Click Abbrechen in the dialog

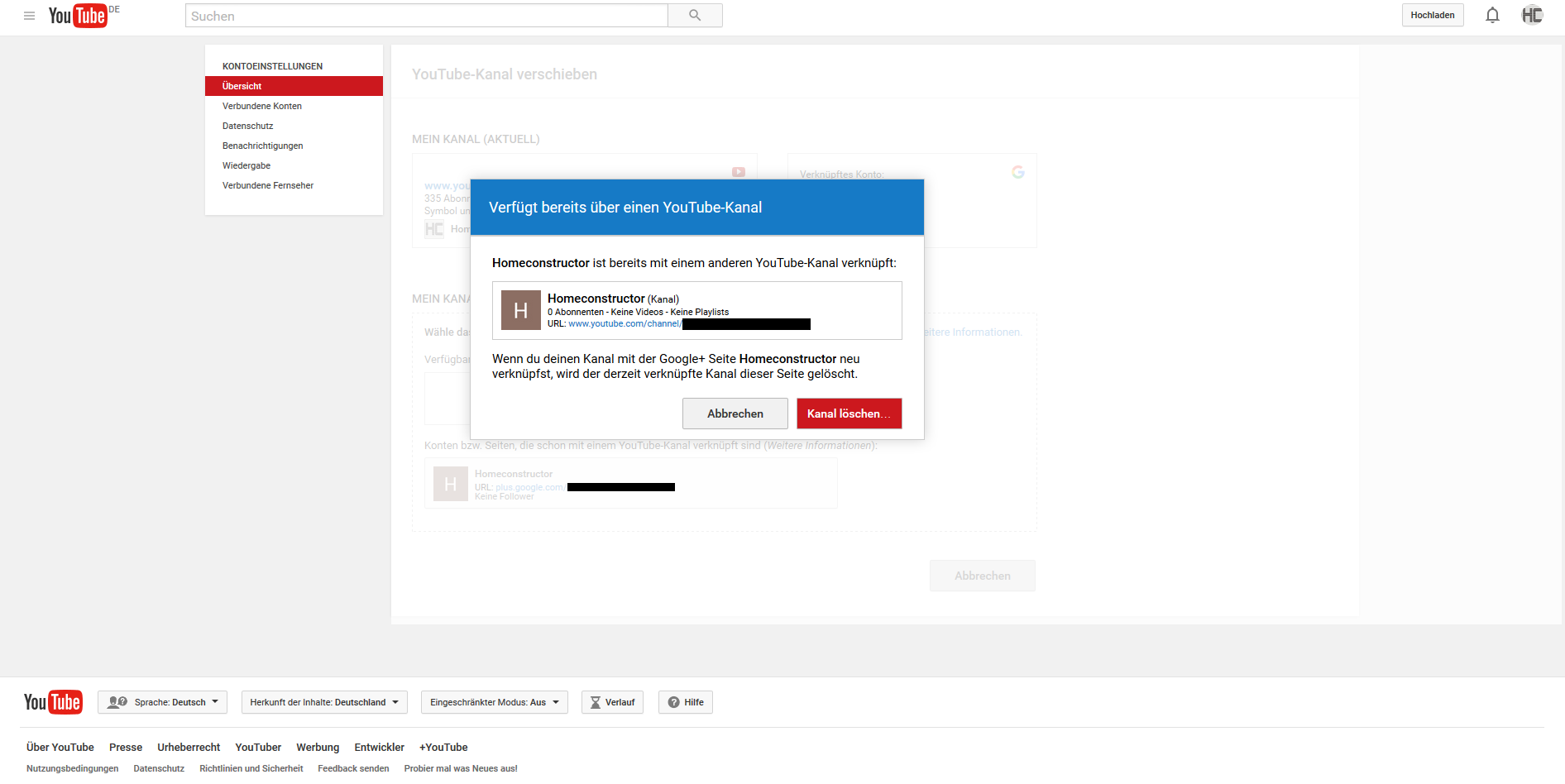click(735, 414)
